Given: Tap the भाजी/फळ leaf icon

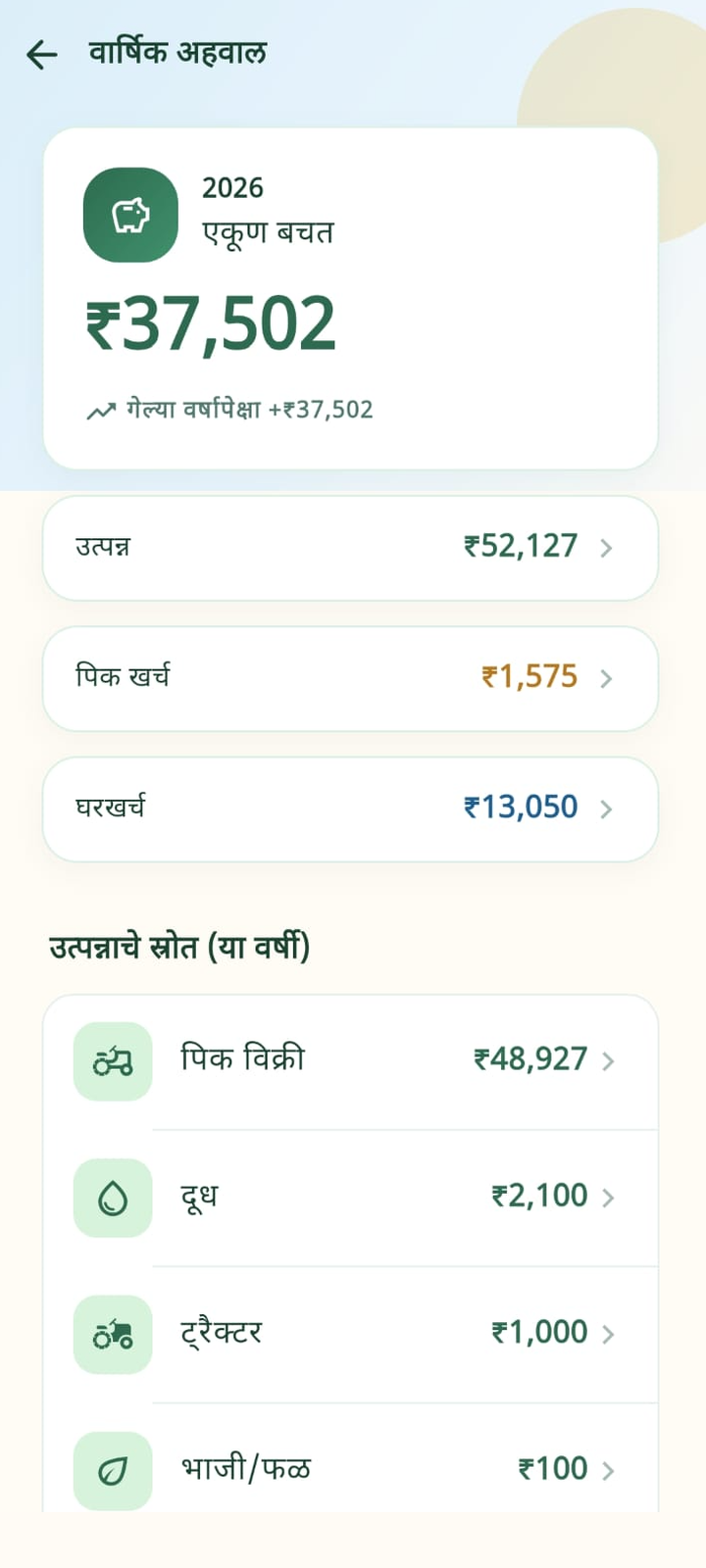Looking at the screenshot, I should [x=113, y=1470].
